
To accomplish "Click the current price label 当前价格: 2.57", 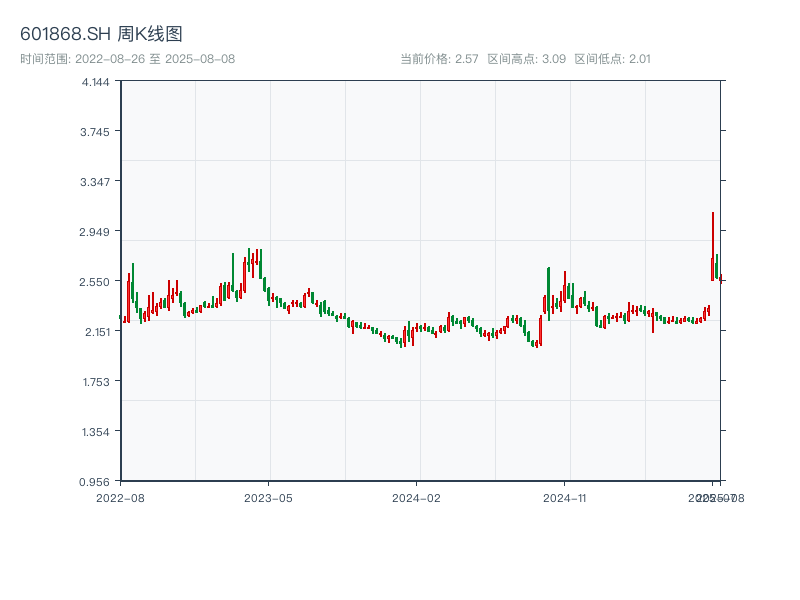I will coord(439,59).
